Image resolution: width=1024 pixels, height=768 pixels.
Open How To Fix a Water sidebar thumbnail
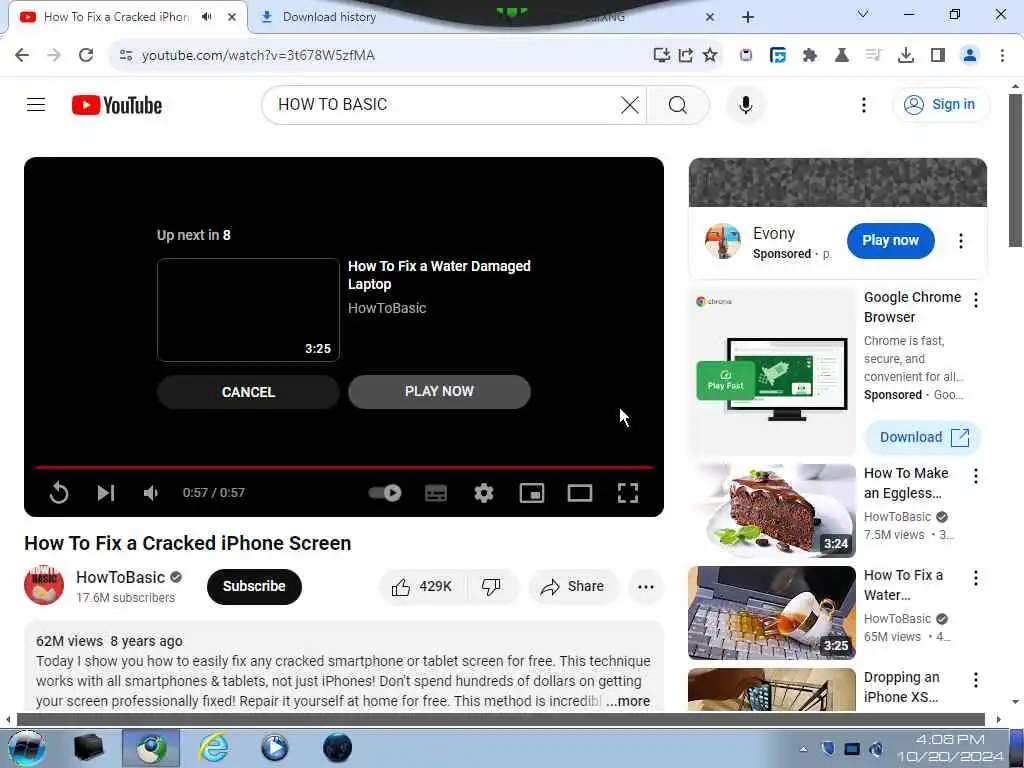coord(772,613)
